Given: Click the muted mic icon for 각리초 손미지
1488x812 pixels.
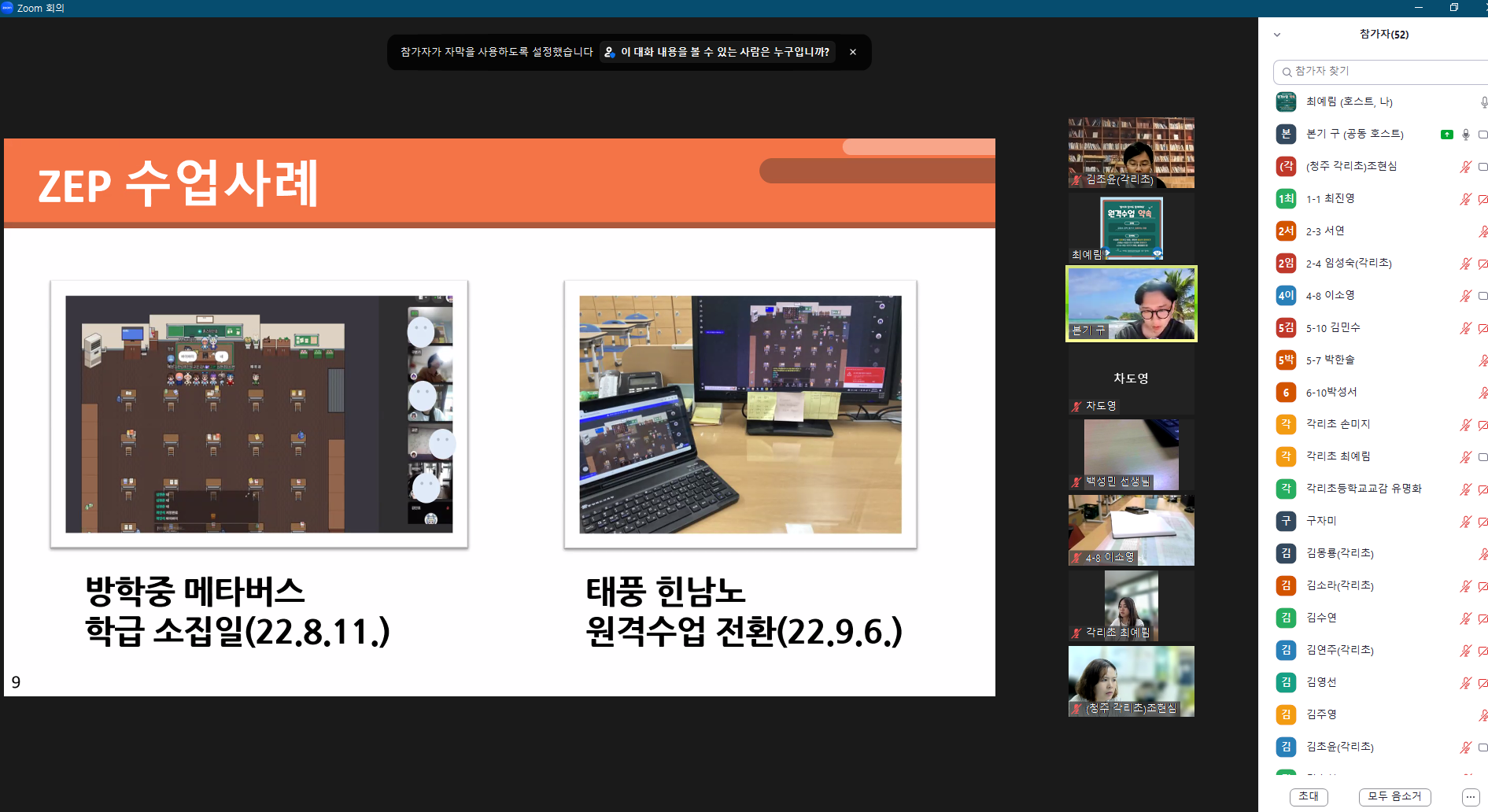Looking at the screenshot, I should [x=1465, y=425].
